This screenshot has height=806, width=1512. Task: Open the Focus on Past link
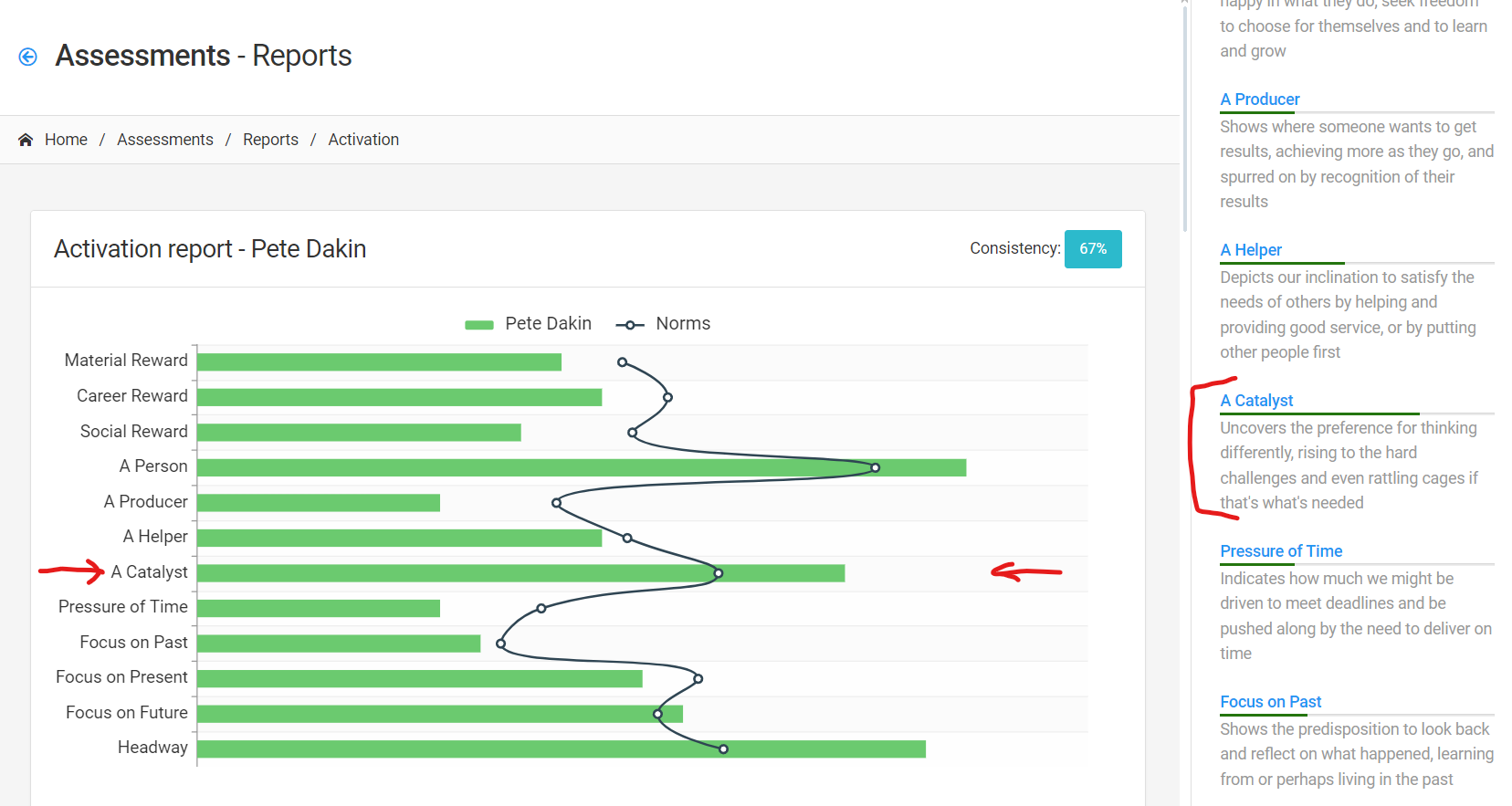[x=1270, y=702]
